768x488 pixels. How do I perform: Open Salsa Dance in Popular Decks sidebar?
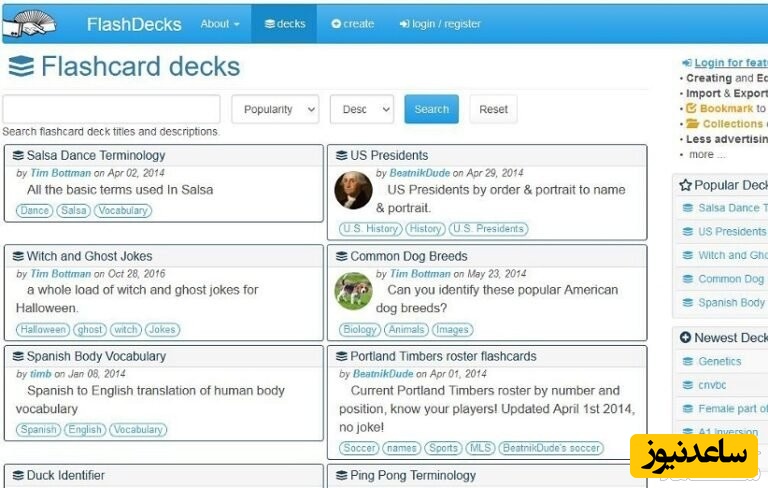pos(733,208)
